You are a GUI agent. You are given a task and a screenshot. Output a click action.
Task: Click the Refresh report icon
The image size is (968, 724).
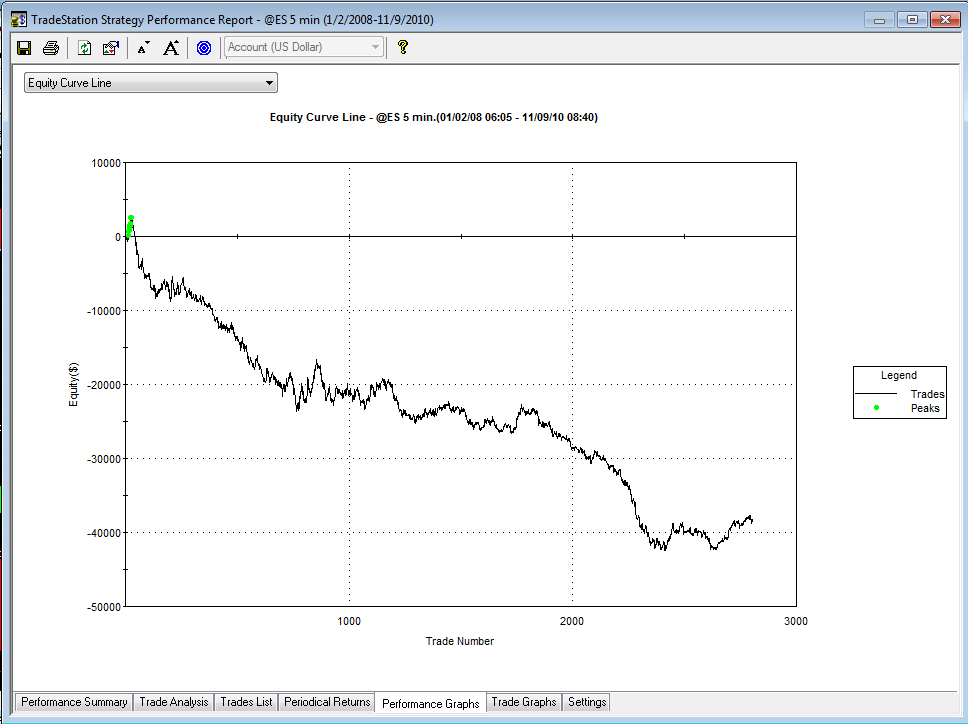point(85,48)
